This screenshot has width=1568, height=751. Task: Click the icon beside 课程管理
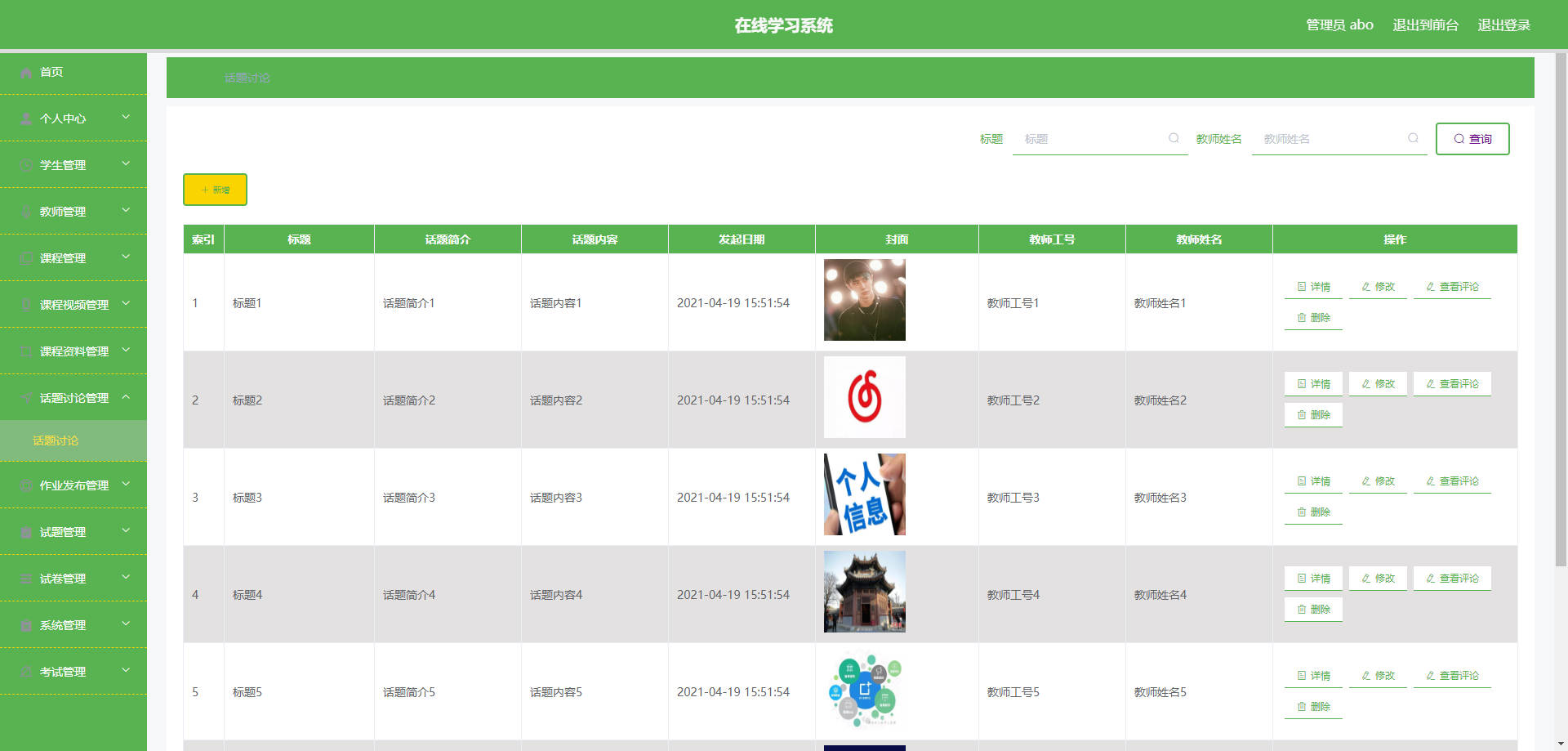click(x=26, y=258)
